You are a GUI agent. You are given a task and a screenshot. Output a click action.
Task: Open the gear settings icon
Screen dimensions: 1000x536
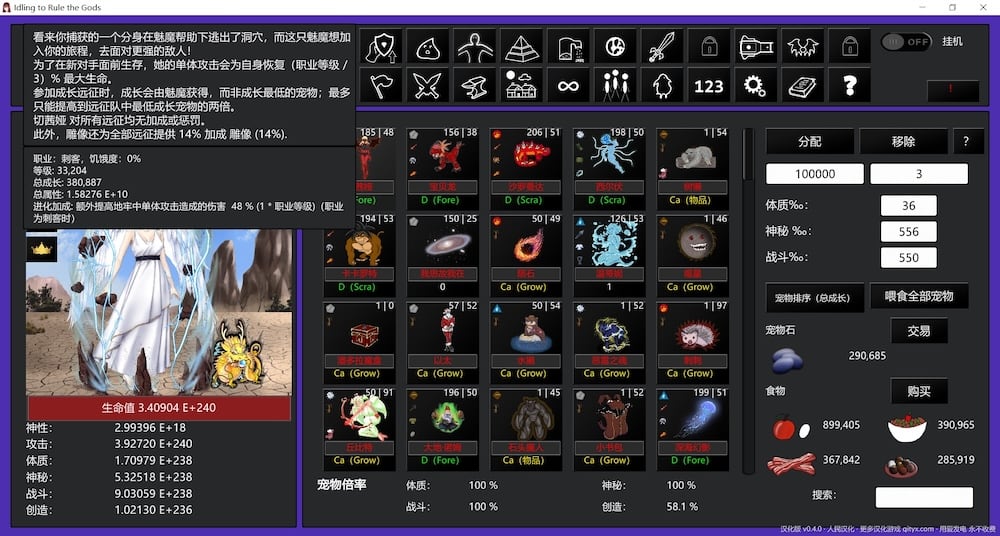click(x=756, y=85)
